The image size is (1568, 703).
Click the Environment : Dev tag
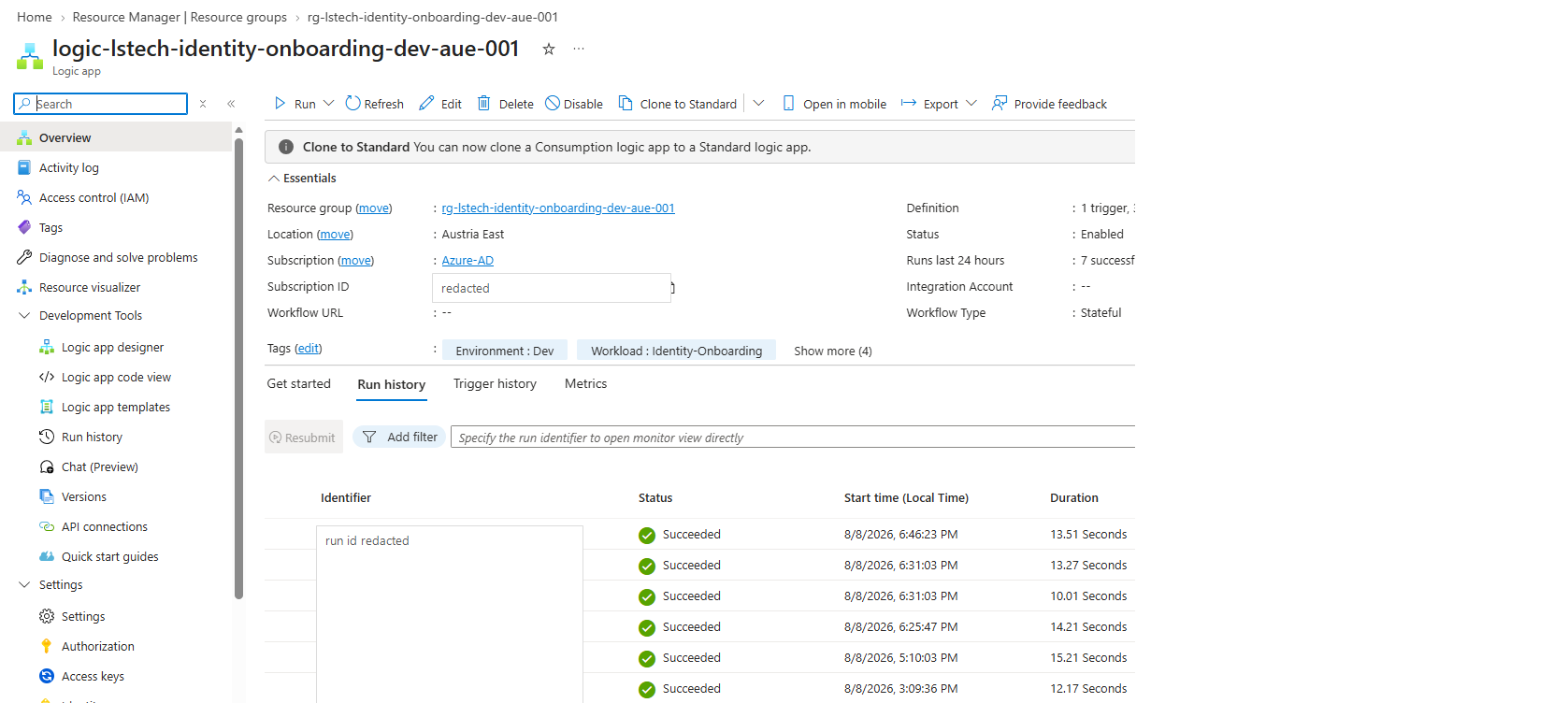click(x=505, y=351)
